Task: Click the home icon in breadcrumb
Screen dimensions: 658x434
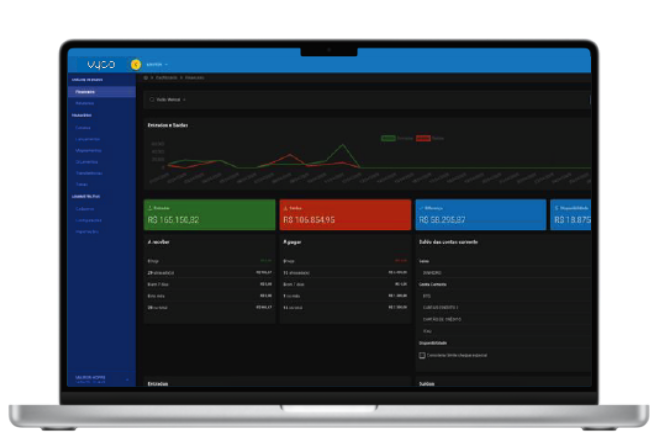Action: [x=146, y=78]
